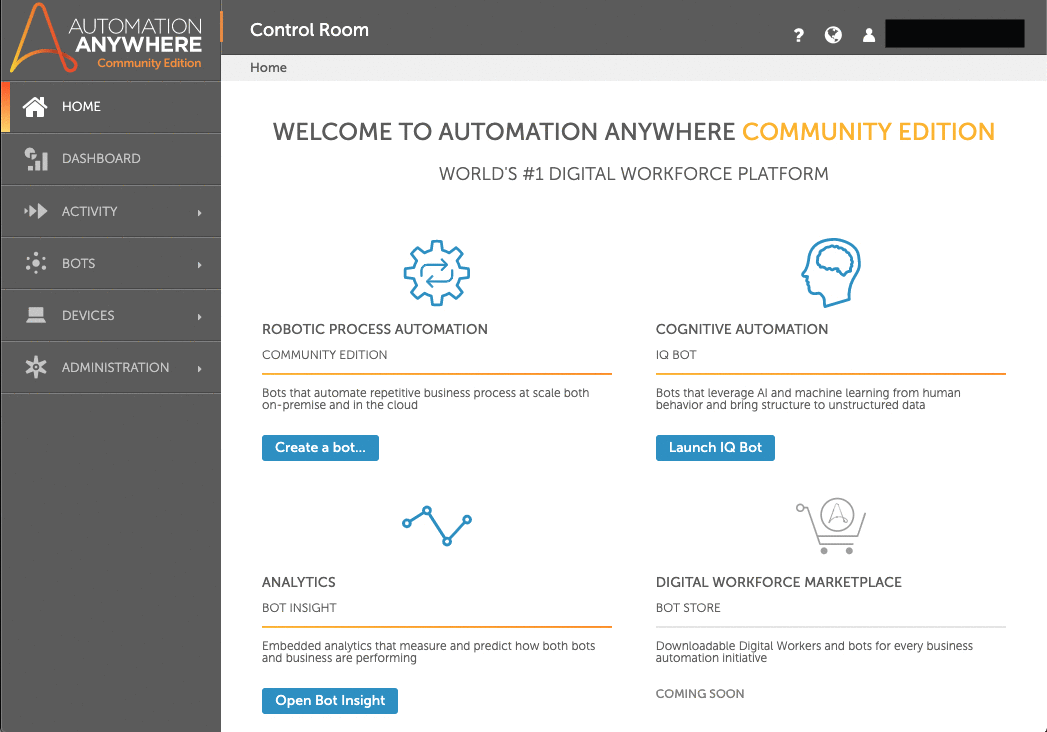Open help via the question mark icon
Screen dimensions: 1047x732
point(799,35)
